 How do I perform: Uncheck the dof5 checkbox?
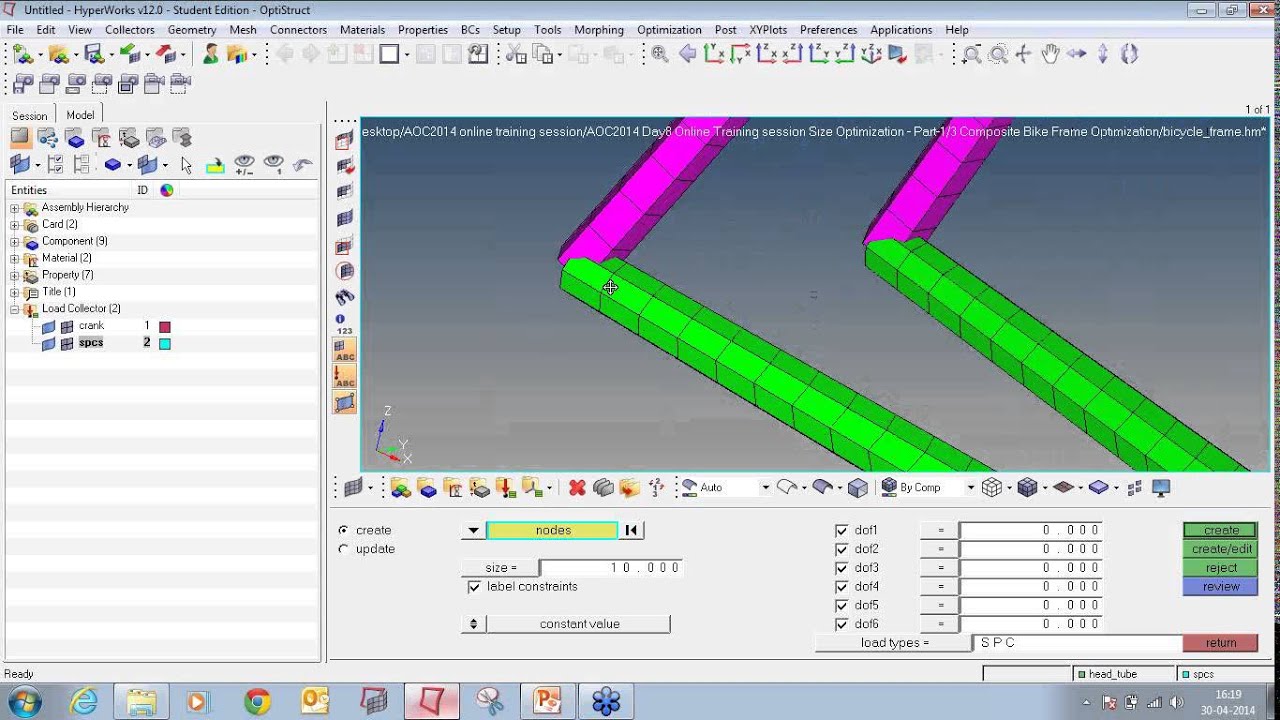pos(841,605)
